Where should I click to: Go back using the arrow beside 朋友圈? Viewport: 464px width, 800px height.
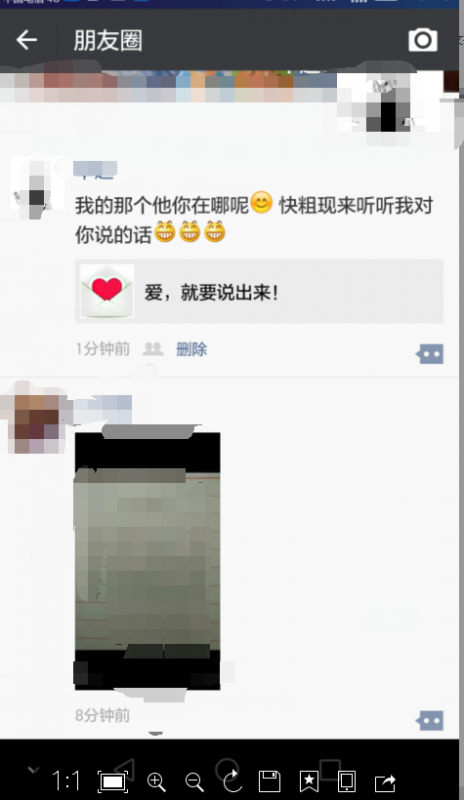(26, 40)
